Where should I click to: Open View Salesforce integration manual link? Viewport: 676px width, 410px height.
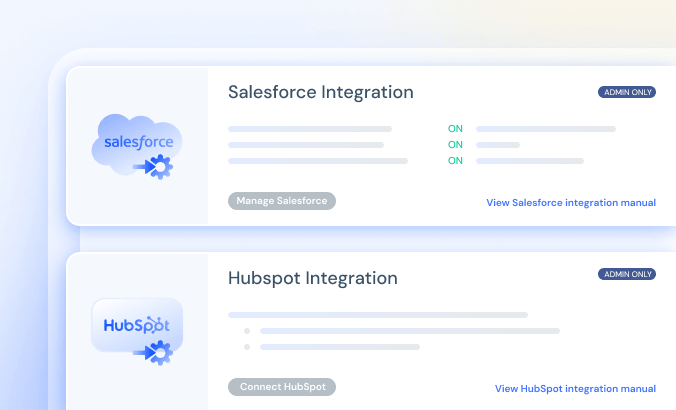[x=571, y=203]
